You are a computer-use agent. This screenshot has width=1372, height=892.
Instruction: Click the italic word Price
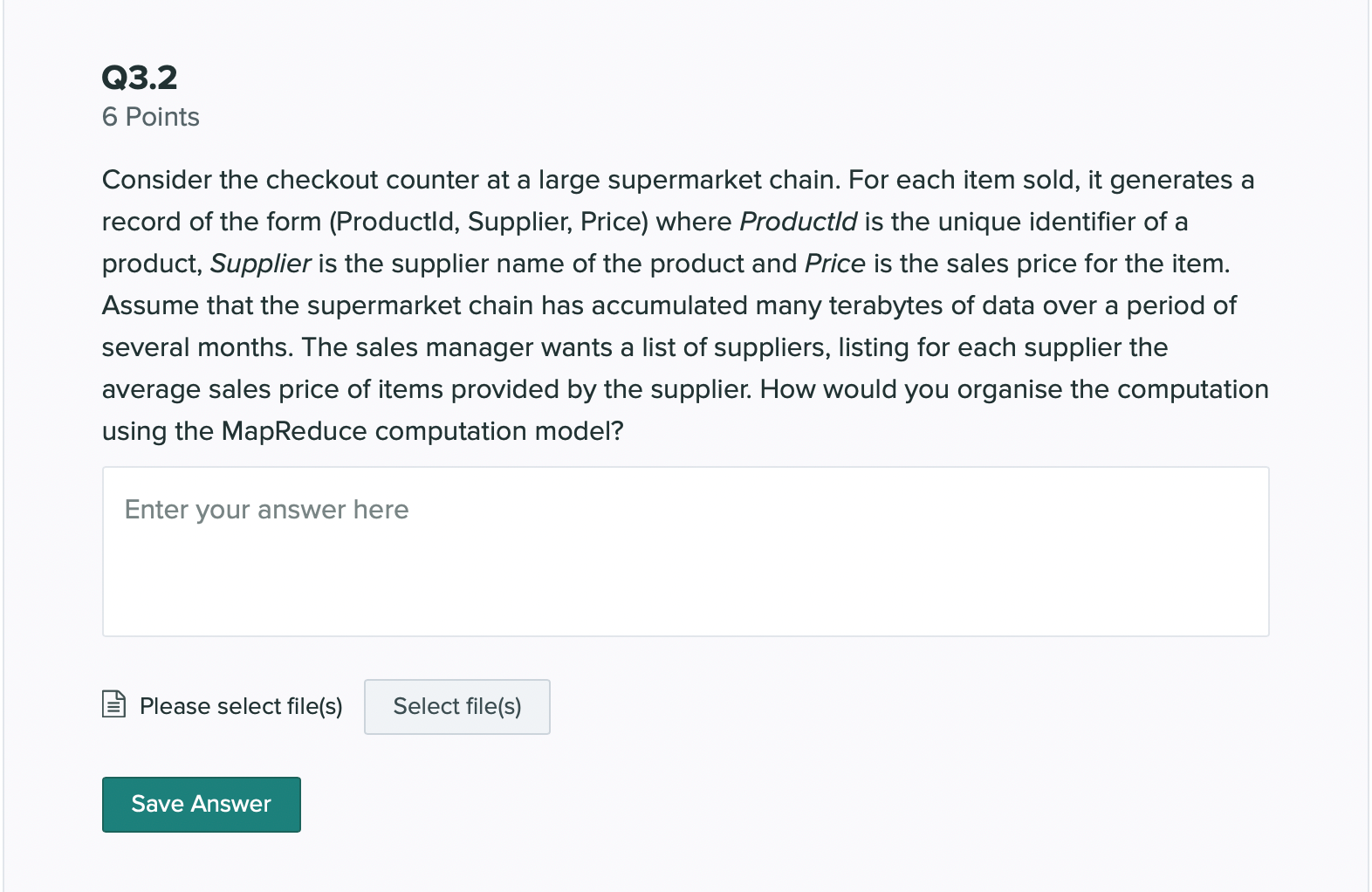coord(834,264)
